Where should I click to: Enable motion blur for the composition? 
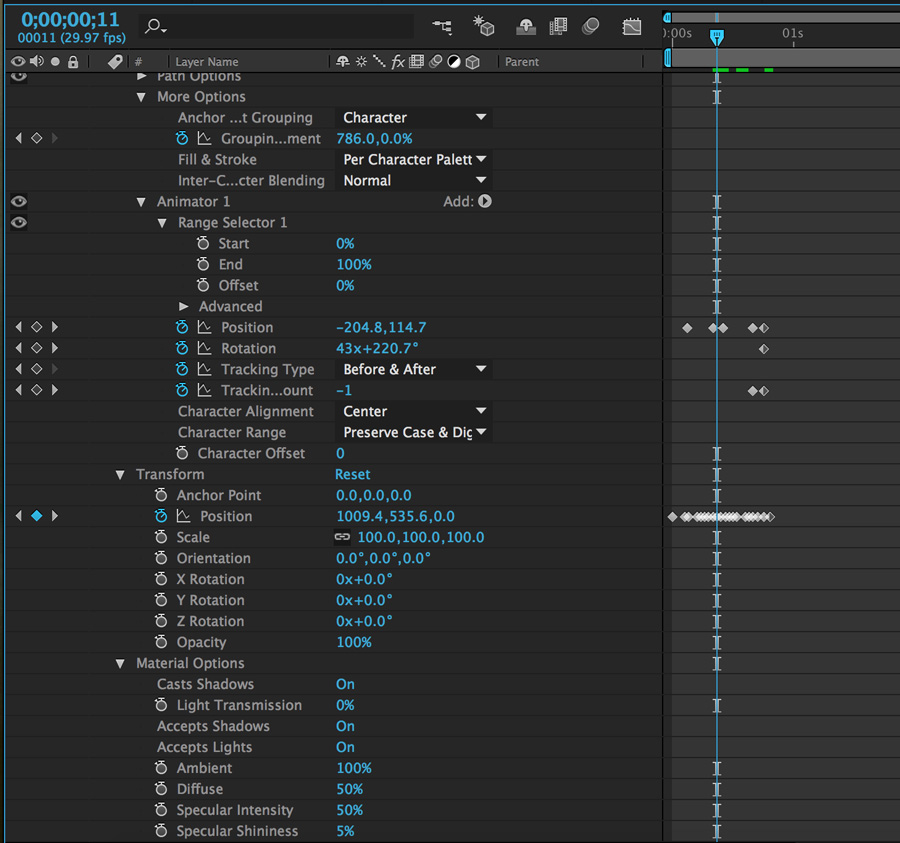[590, 26]
